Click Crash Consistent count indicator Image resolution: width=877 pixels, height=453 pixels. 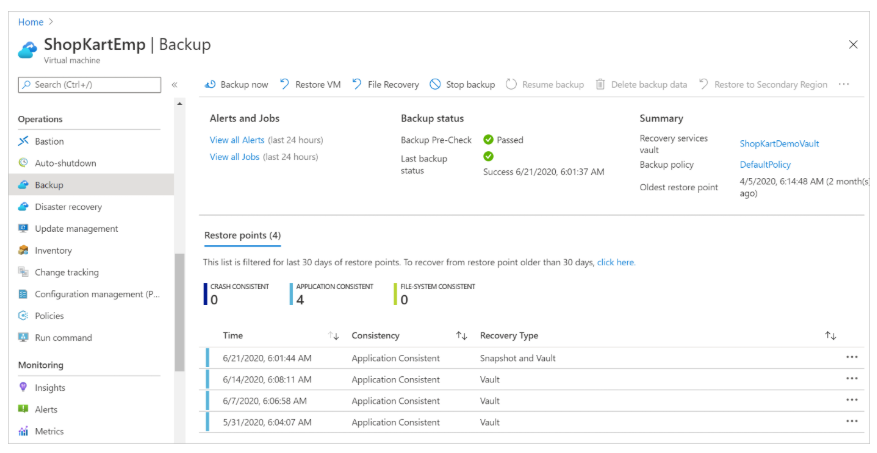tap(236, 294)
